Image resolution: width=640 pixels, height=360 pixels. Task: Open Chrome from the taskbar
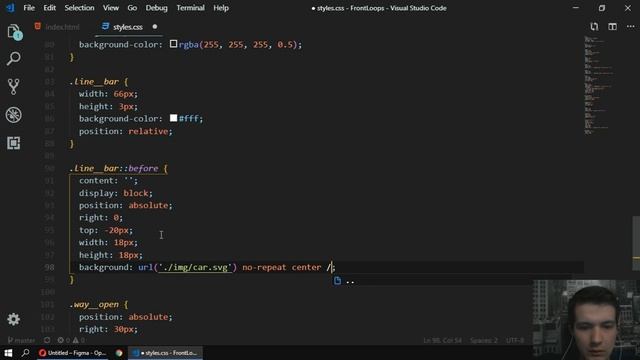coord(119,353)
